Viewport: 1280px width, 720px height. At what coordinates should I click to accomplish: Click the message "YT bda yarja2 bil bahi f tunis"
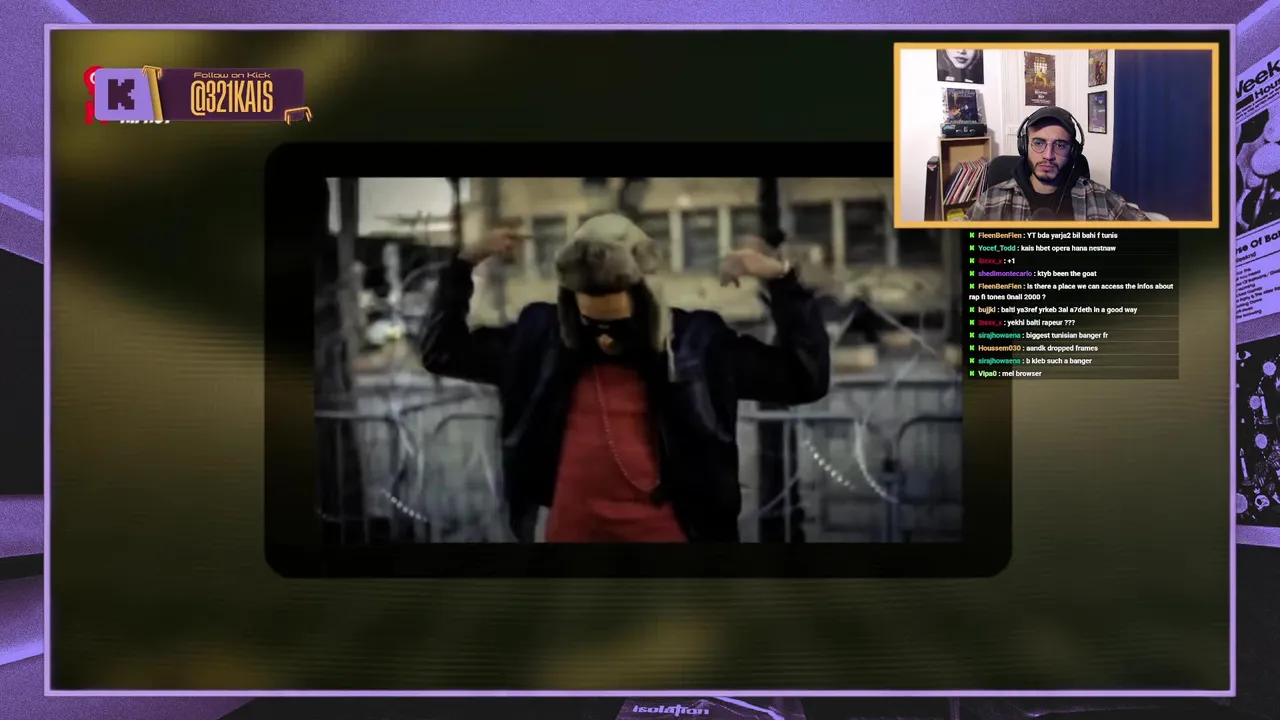1072,235
